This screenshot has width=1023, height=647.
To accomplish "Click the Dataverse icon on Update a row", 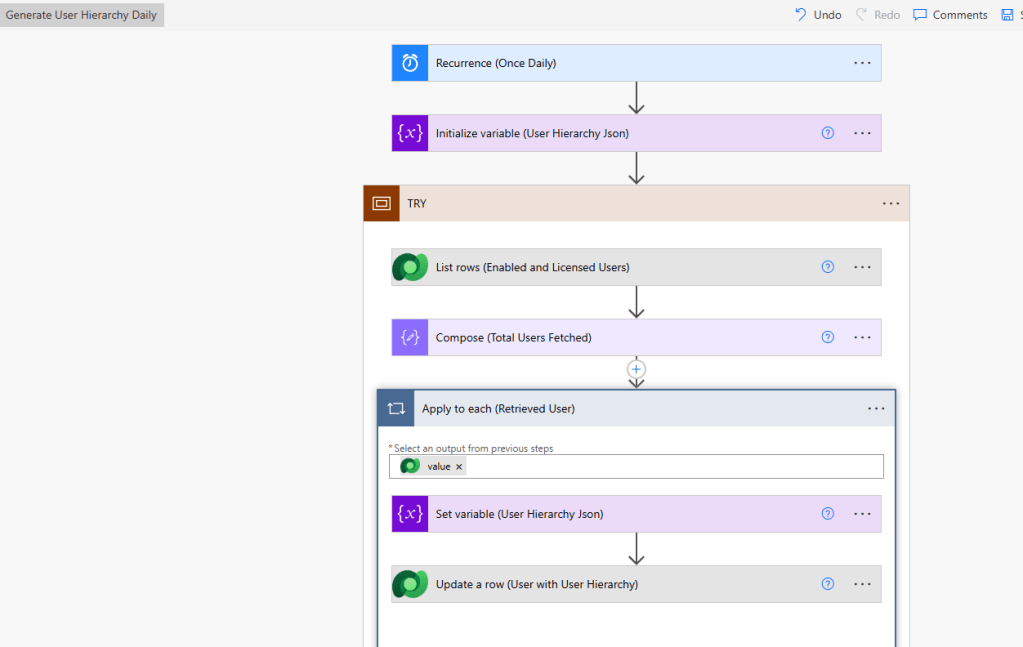I will 410,584.
